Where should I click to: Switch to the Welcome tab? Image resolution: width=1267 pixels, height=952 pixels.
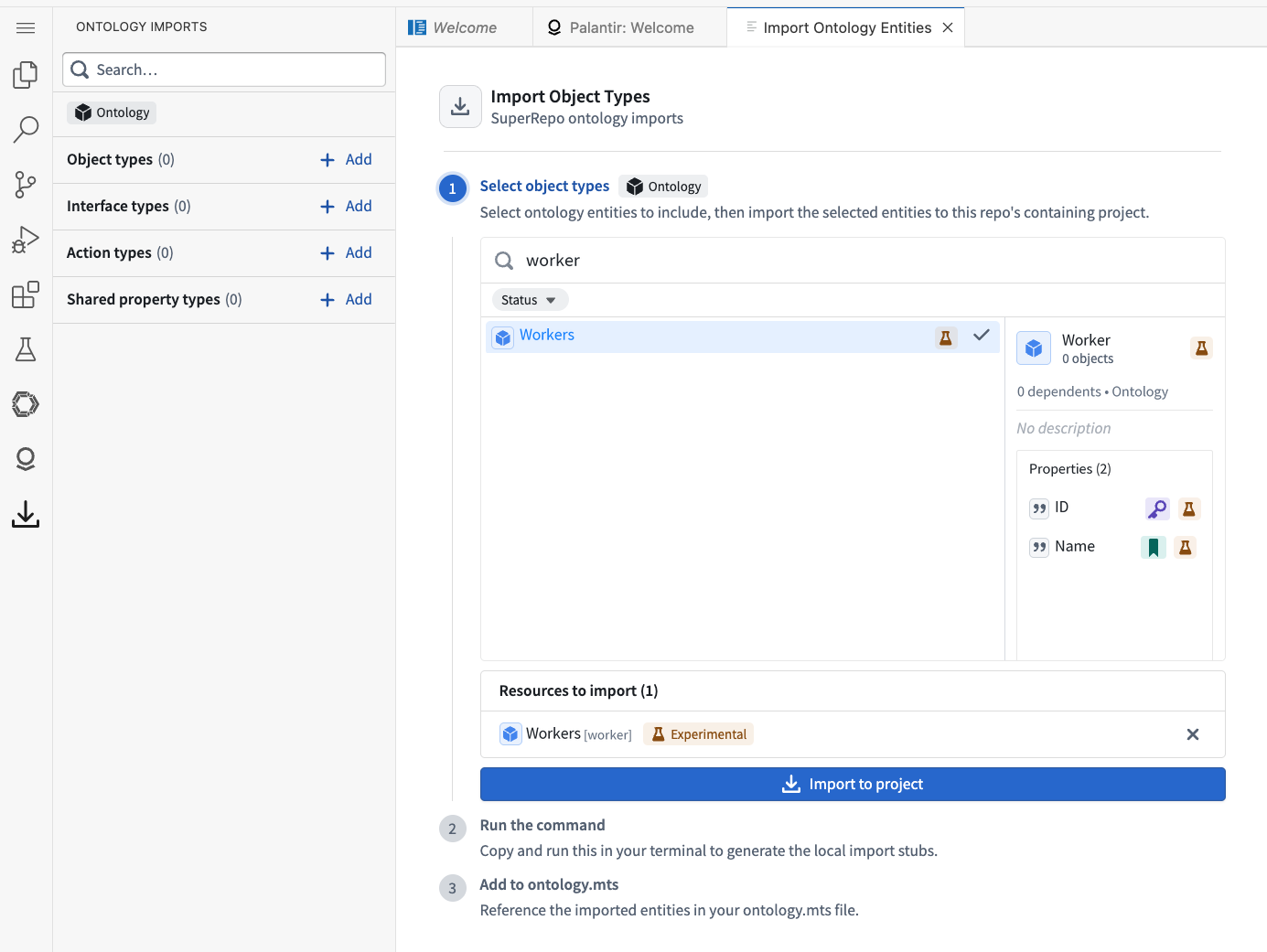point(465,27)
